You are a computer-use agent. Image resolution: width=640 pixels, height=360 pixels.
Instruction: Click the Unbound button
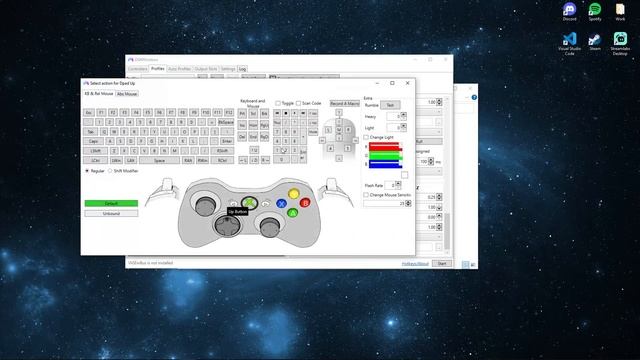click(111, 213)
